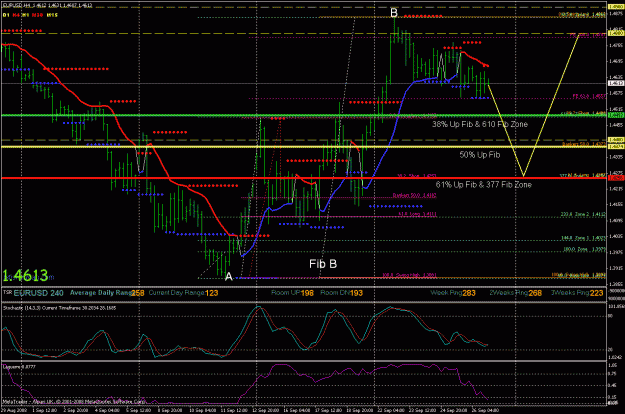Click the '26 Sep 04:00' date on time axis
The width and height of the screenshot is (625, 414).
point(485,410)
